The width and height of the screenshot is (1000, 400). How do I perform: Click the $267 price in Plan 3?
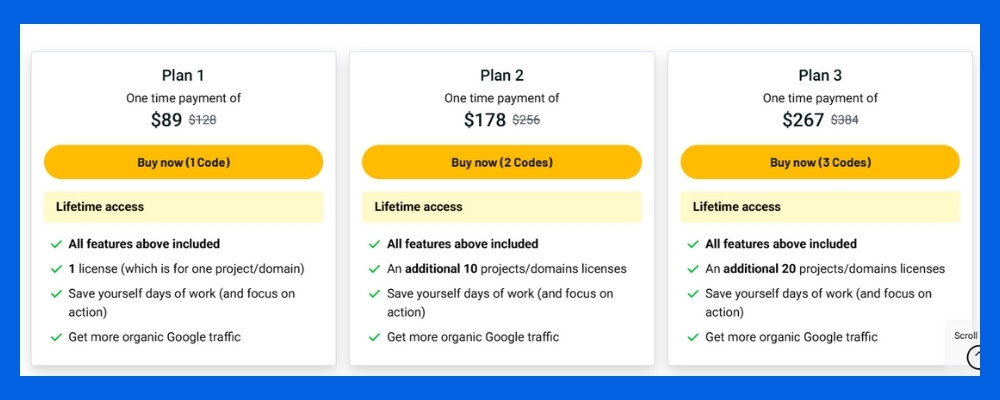pyautogui.click(x=803, y=120)
